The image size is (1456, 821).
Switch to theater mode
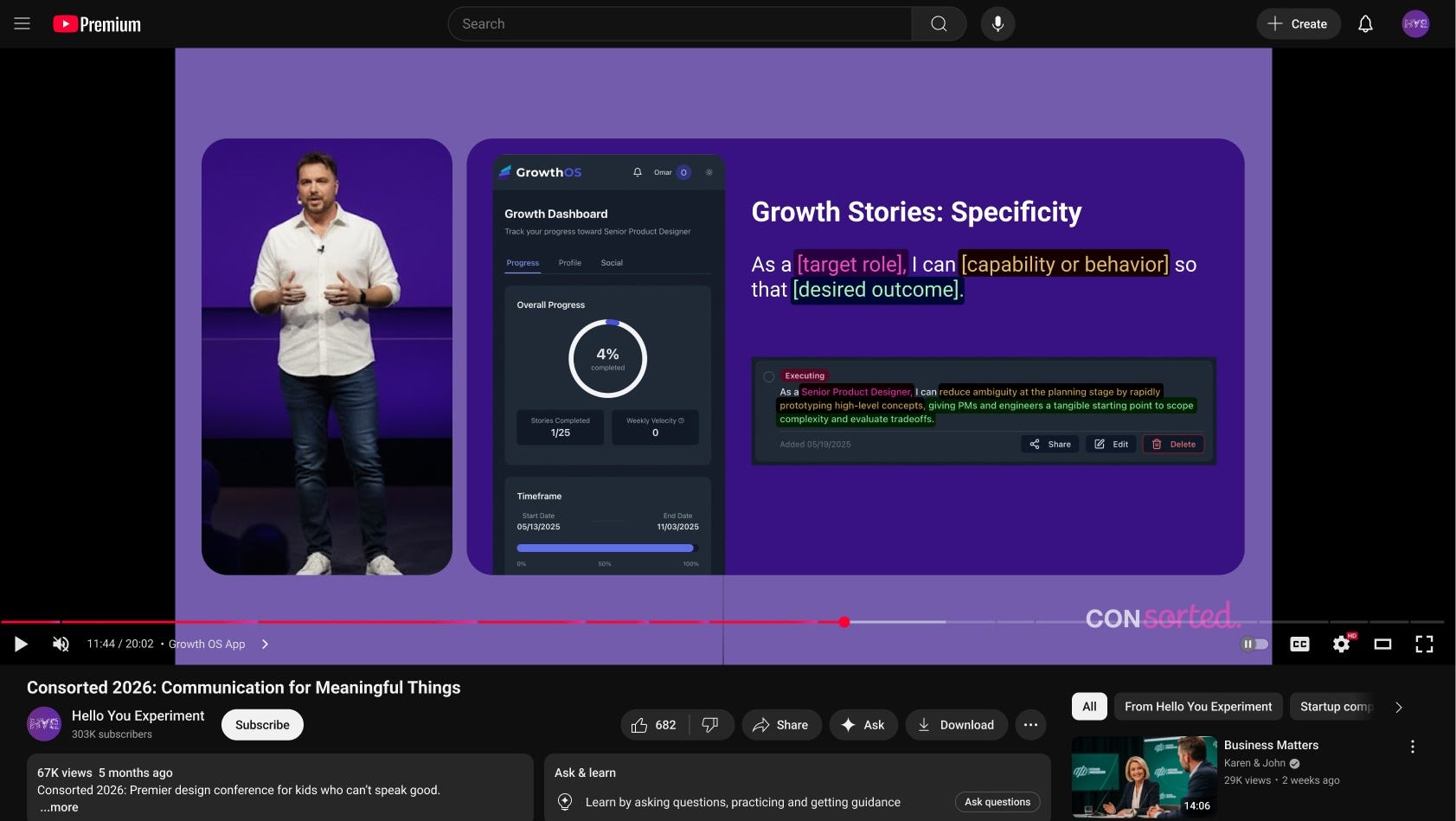coord(1382,644)
